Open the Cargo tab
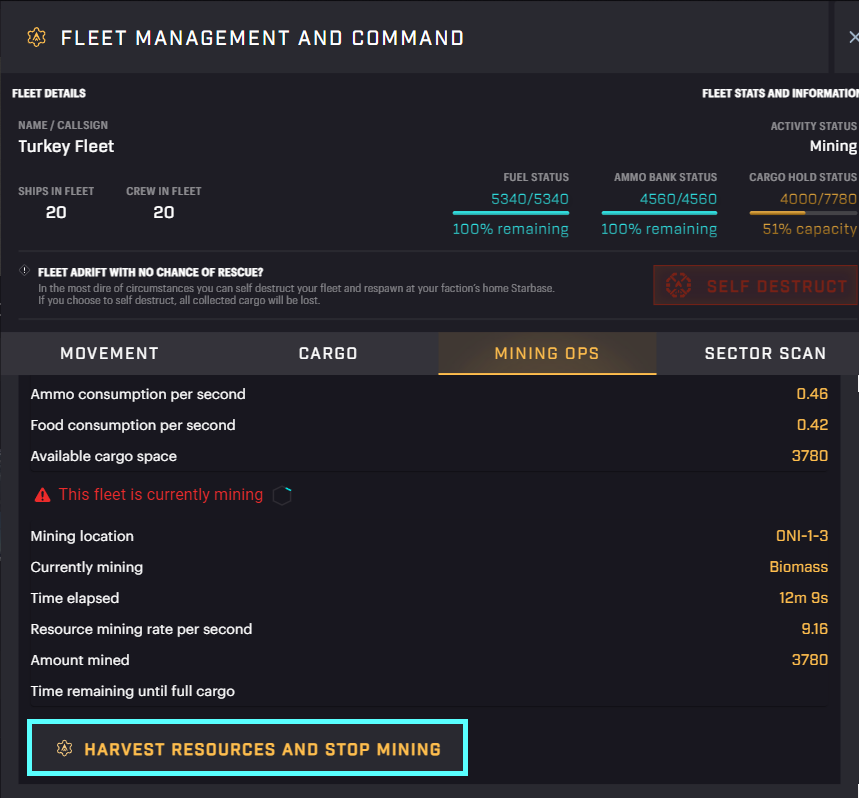Screen dimensions: 859x798 click(x=328, y=353)
